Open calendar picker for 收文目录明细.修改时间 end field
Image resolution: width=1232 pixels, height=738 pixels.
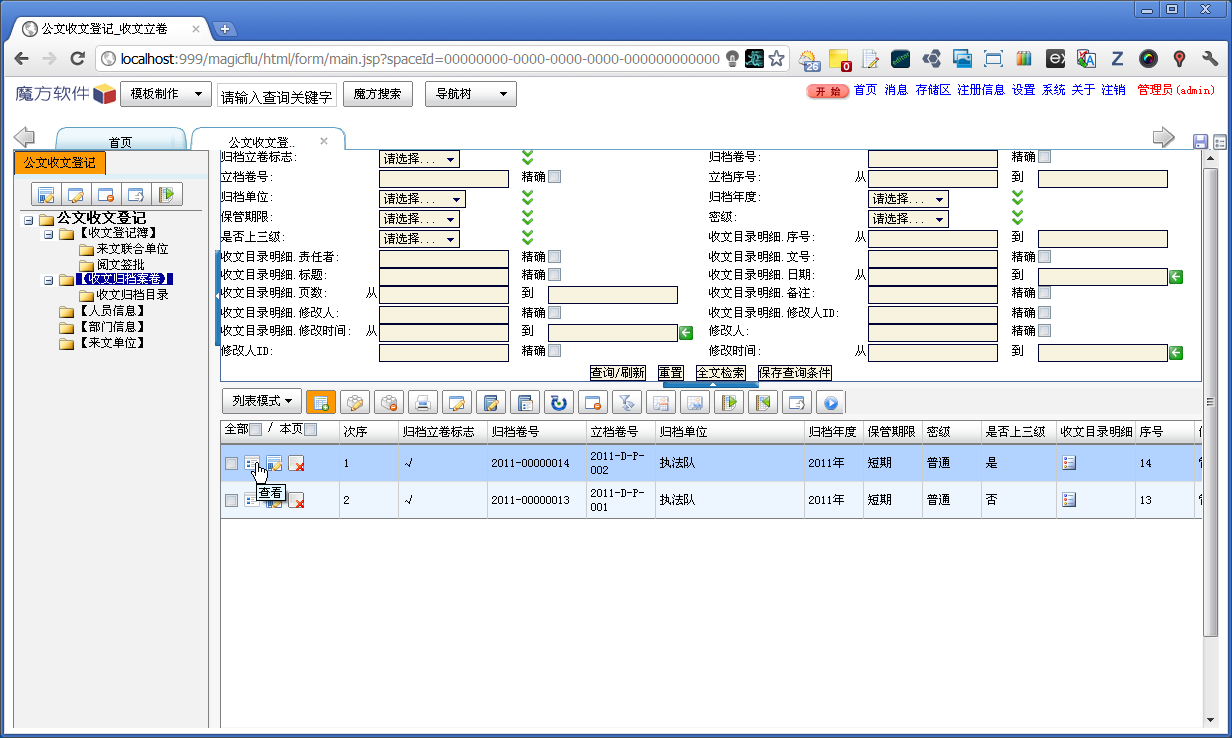click(x=686, y=332)
